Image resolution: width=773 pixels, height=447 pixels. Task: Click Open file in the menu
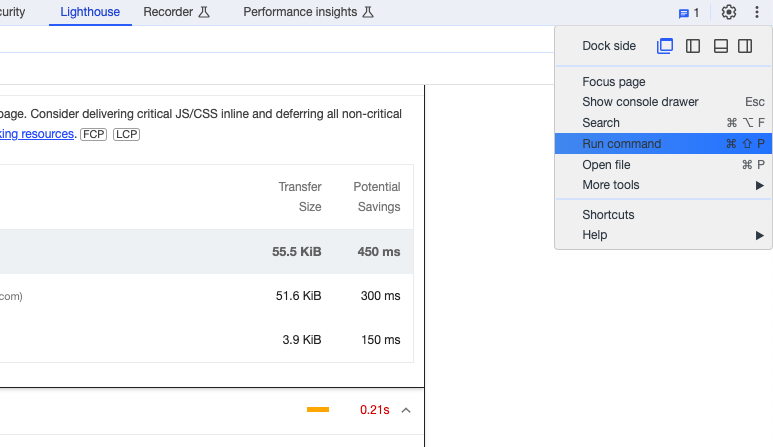[606, 165]
